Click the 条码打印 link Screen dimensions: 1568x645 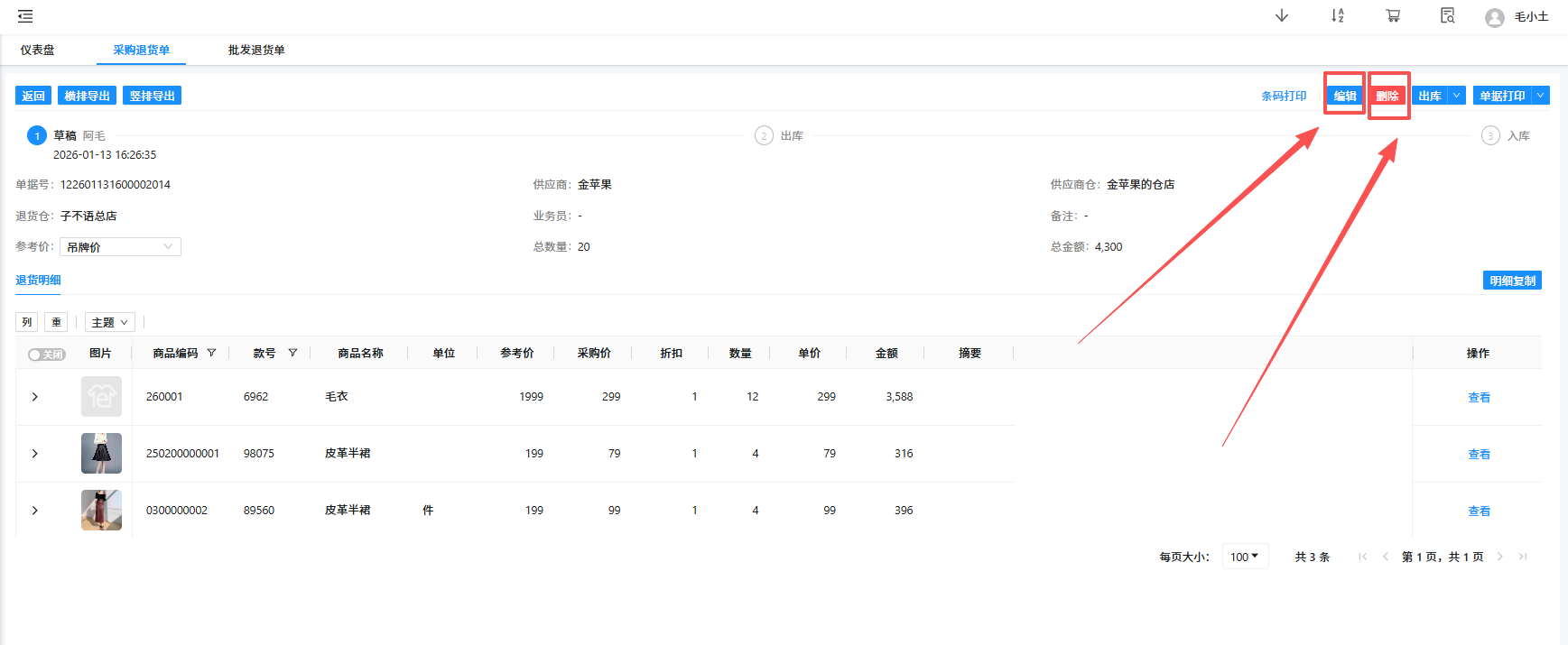(1284, 96)
